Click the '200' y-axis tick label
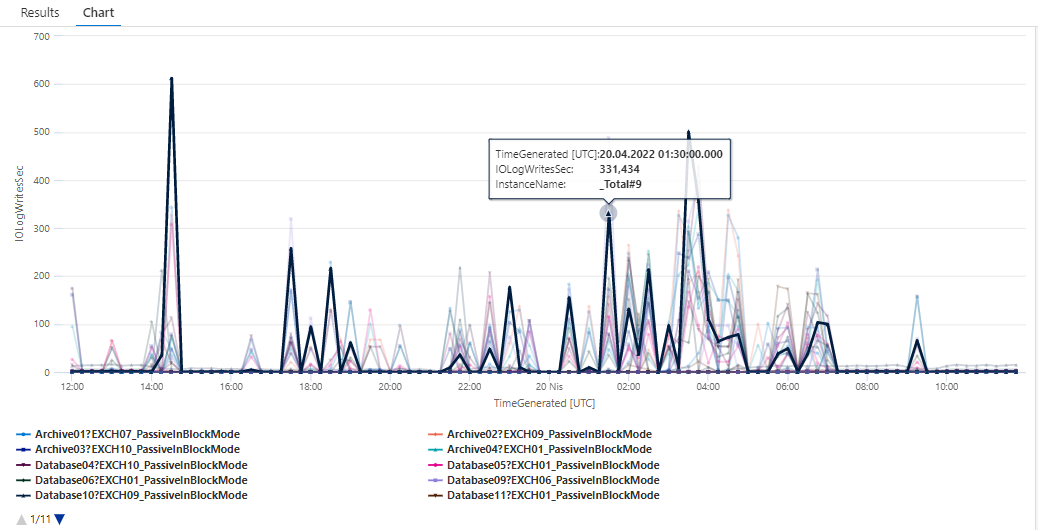The height and width of the screenshot is (530, 1038). coord(42,276)
